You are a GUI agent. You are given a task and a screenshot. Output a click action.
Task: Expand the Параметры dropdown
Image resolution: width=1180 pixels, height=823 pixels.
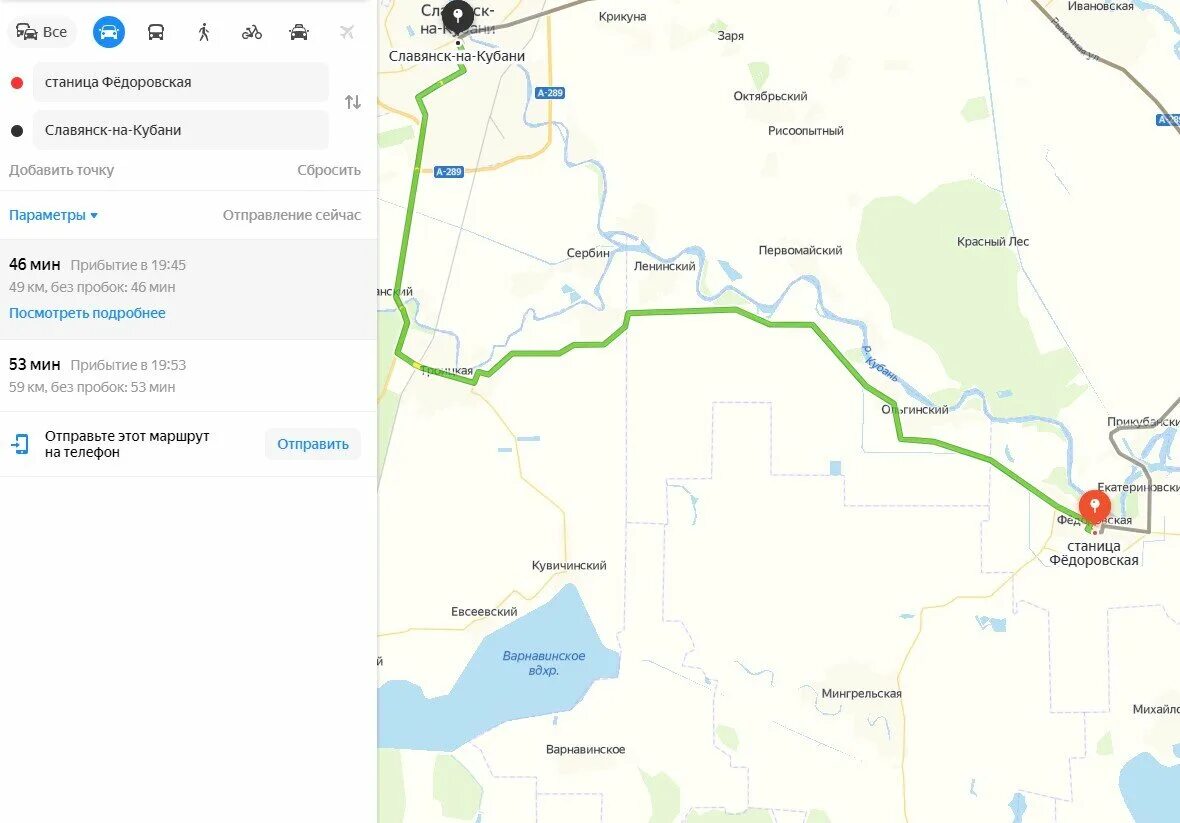click(53, 215)
